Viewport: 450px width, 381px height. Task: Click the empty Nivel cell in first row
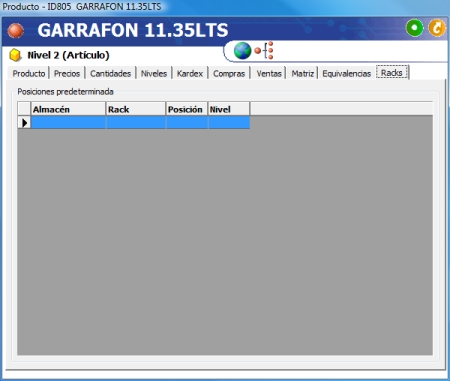click(x=229, y=123)
